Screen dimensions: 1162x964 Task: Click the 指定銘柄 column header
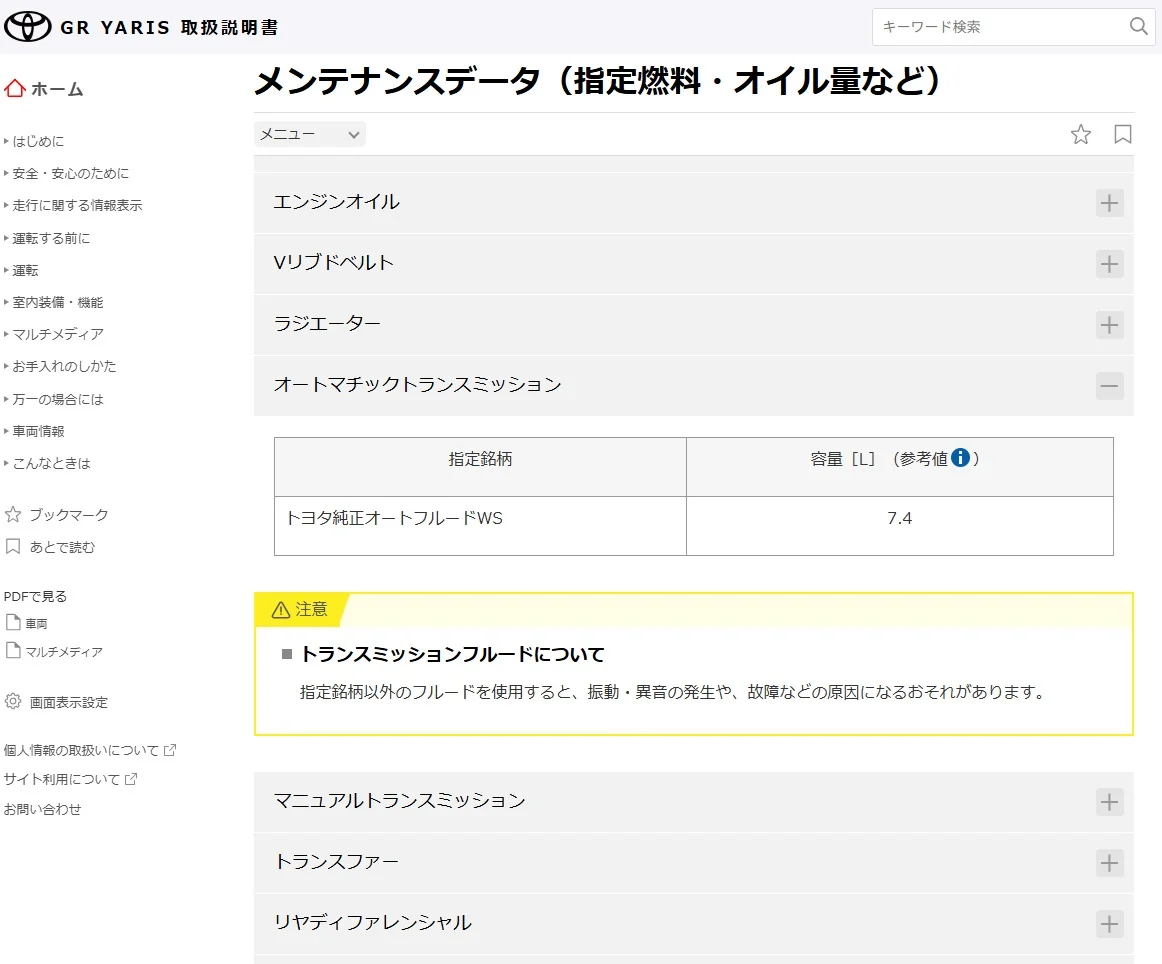click(480, 467)
